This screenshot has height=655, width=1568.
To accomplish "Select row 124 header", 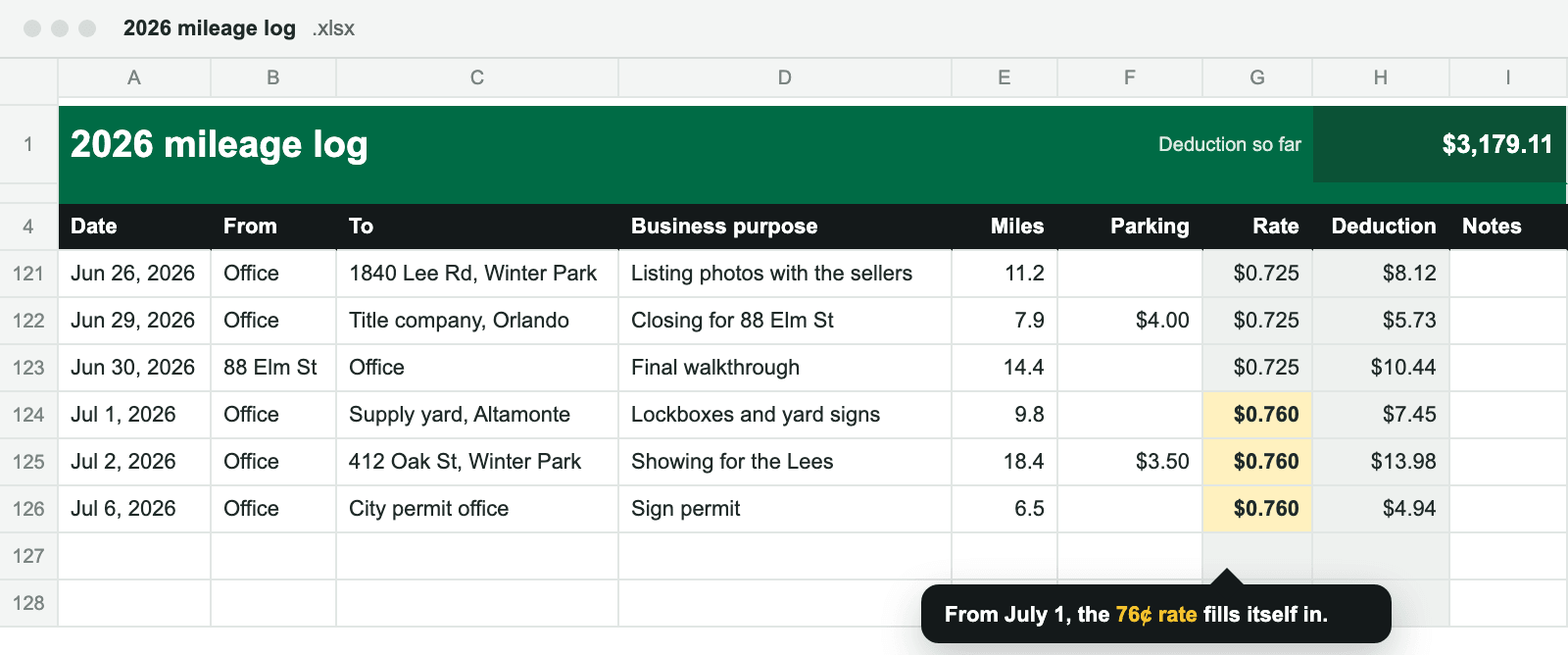I will coord(28,415).
